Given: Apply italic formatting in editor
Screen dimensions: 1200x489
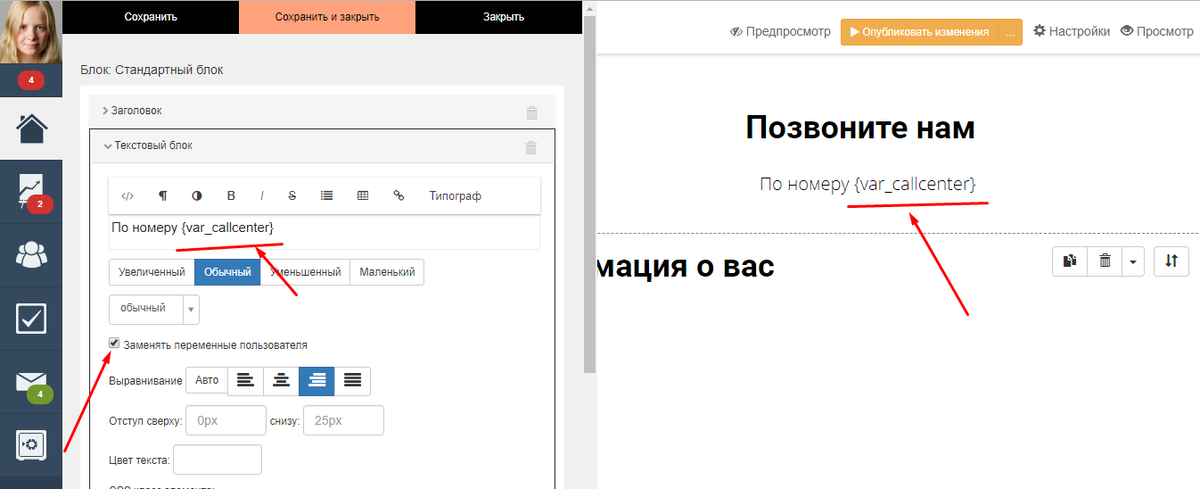Looking at the screenshot, I should pyautogui.click(x=262, y=196).
